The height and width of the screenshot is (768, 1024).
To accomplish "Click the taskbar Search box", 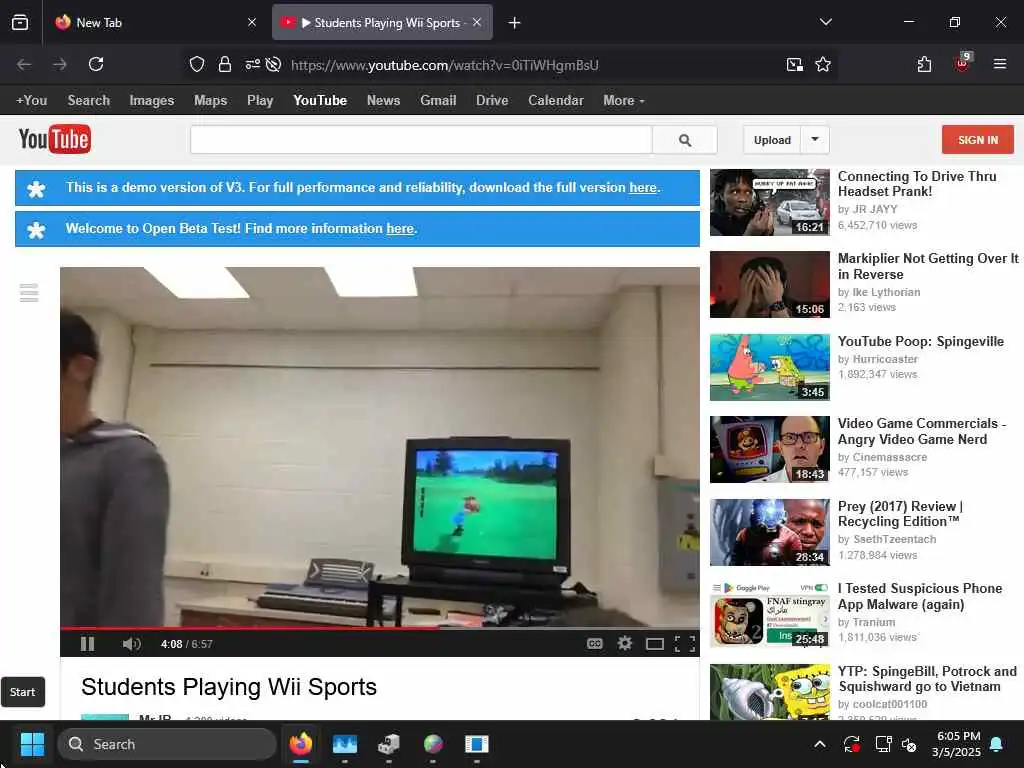I will coord(167,744).
